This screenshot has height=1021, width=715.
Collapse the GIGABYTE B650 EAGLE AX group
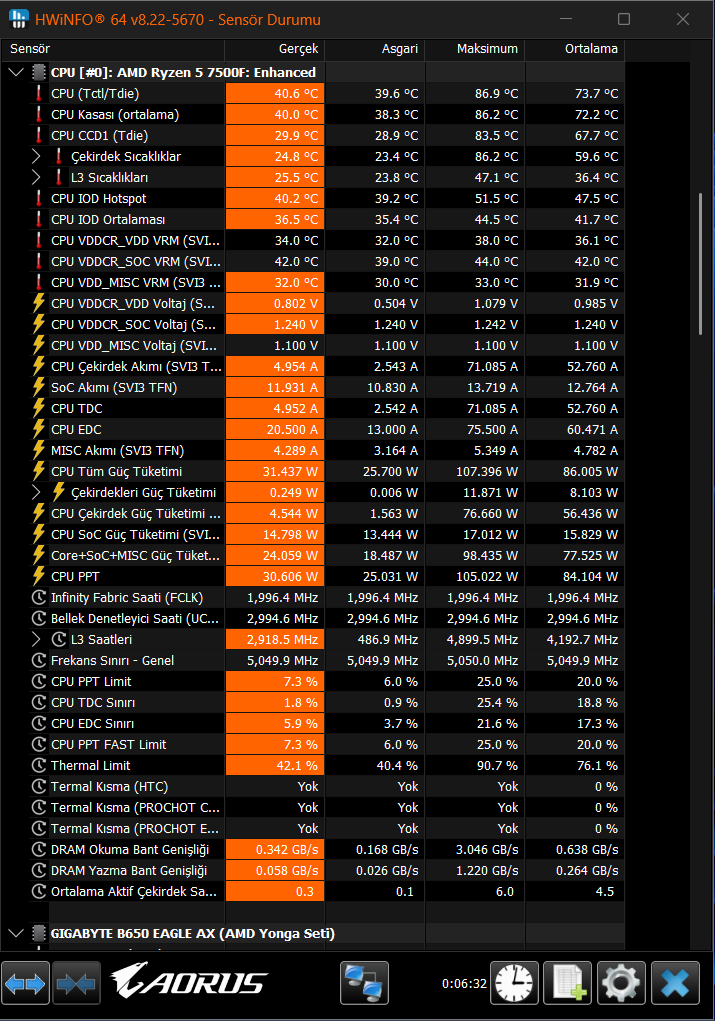pos(16,933)
